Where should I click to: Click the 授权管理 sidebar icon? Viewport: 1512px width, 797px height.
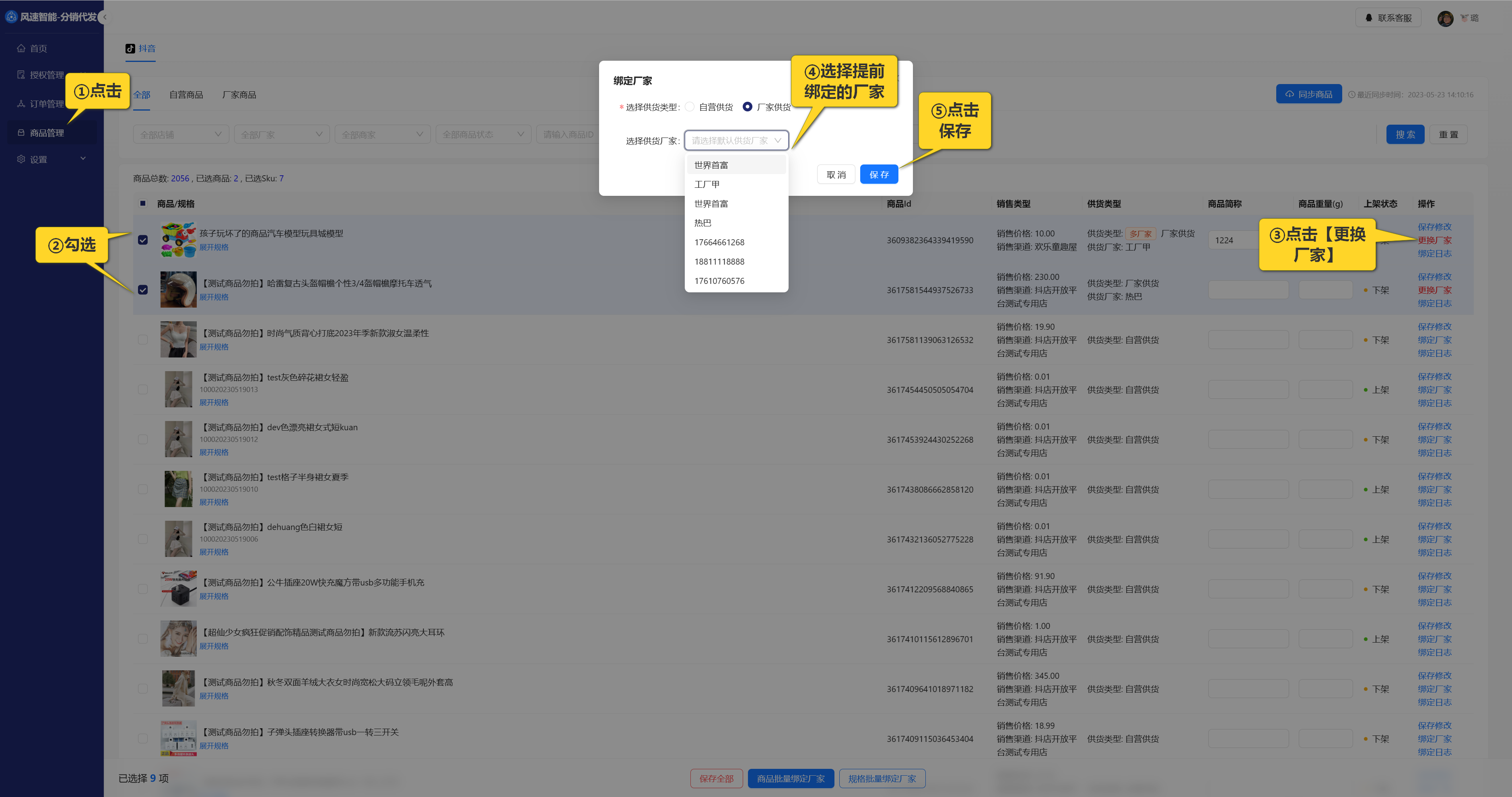point(21,75)
